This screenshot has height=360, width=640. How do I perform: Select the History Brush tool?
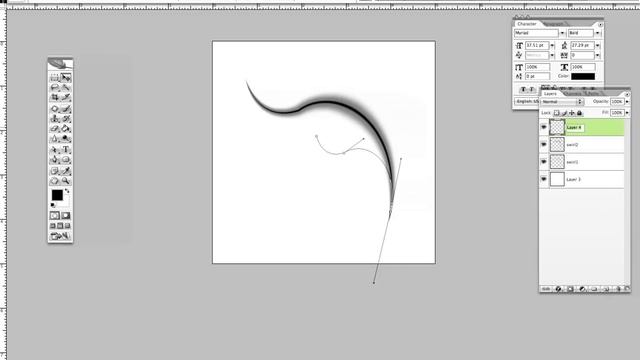tap(66, 119)
